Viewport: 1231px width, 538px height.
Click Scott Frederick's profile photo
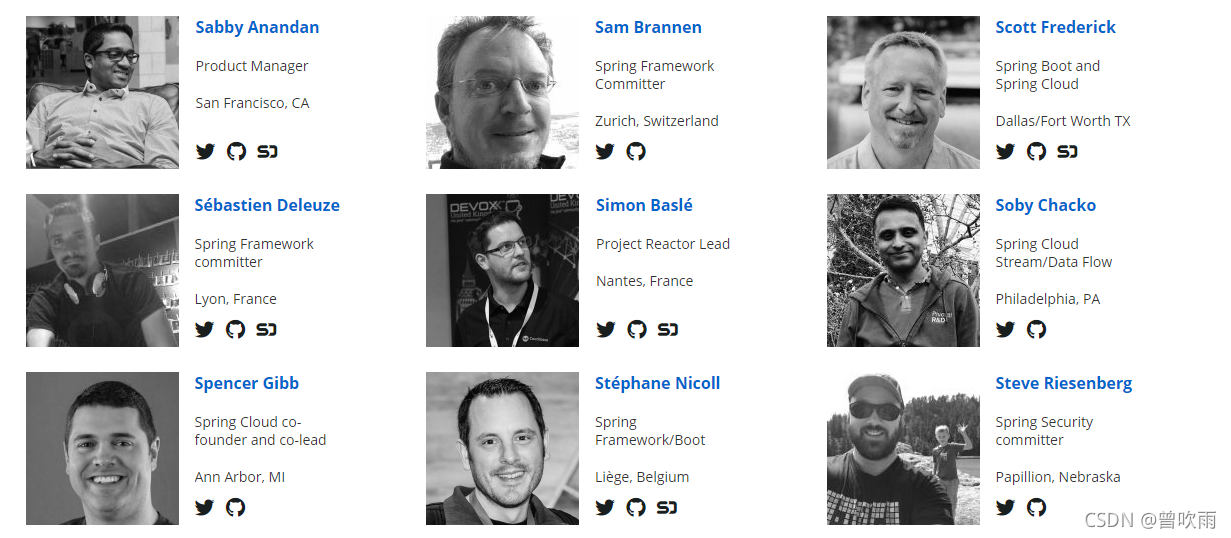point(903,92)
